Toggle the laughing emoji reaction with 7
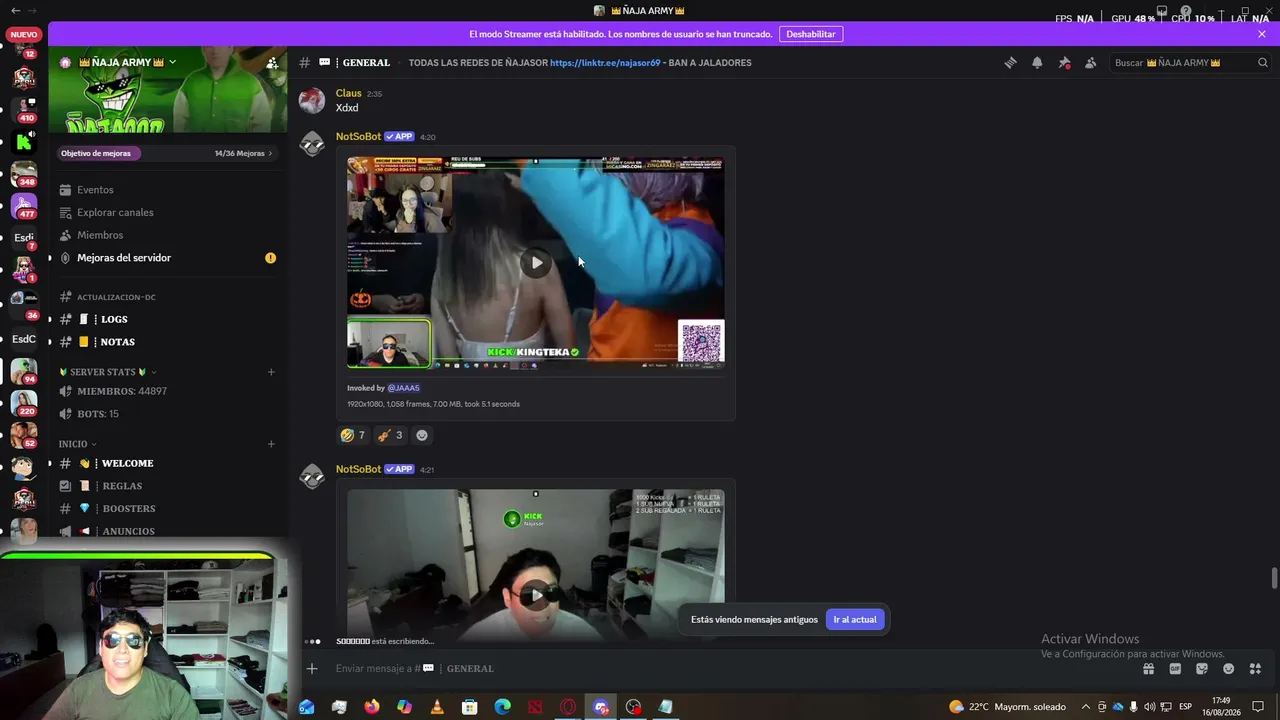The image size is (1280, 720). coord(352,435)
